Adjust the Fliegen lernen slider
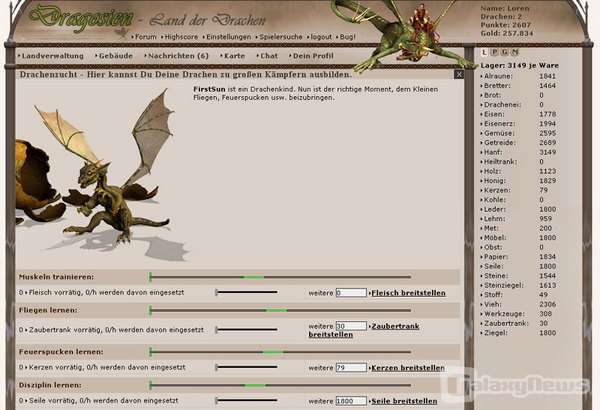The image size is (600, 410). click(x=280, y=310)
